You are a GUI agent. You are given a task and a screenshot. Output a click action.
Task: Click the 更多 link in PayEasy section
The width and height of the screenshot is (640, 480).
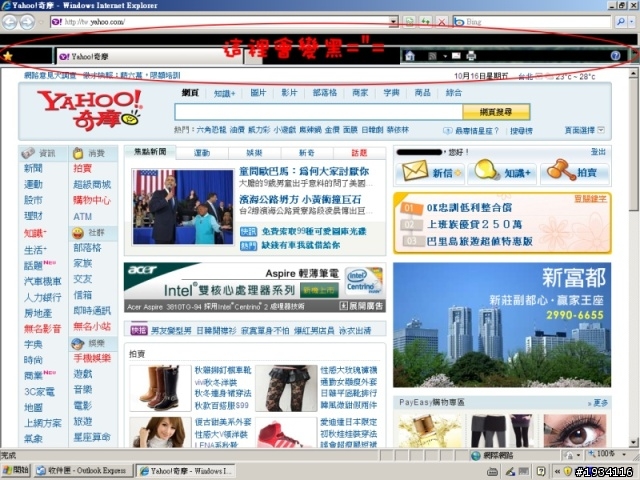pyautogui.click(x=598, y=403)
